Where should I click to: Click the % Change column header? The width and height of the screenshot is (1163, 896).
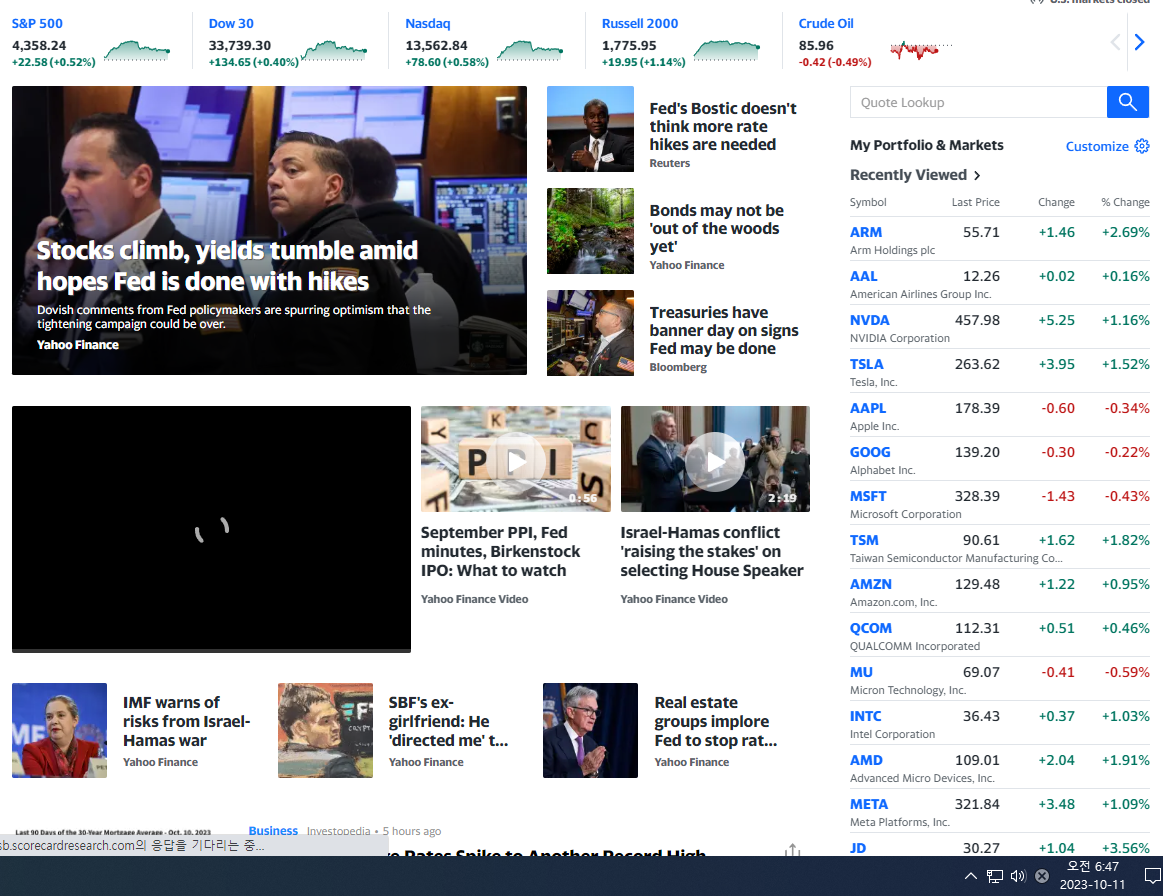[1125, 202]
